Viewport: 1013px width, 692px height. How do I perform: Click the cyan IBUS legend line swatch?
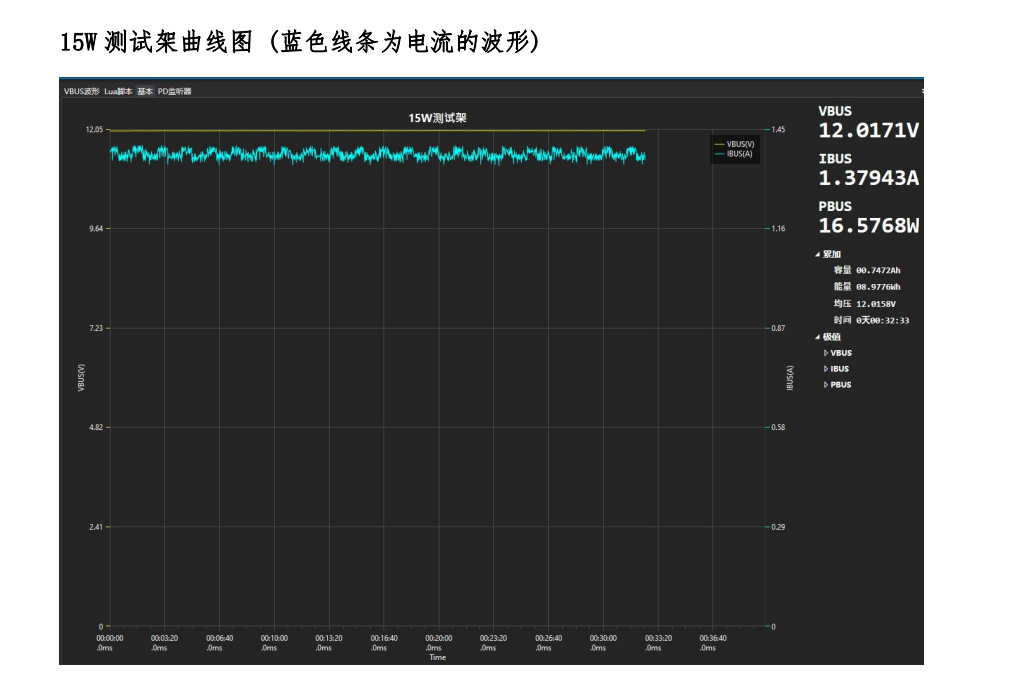[719, 153]
